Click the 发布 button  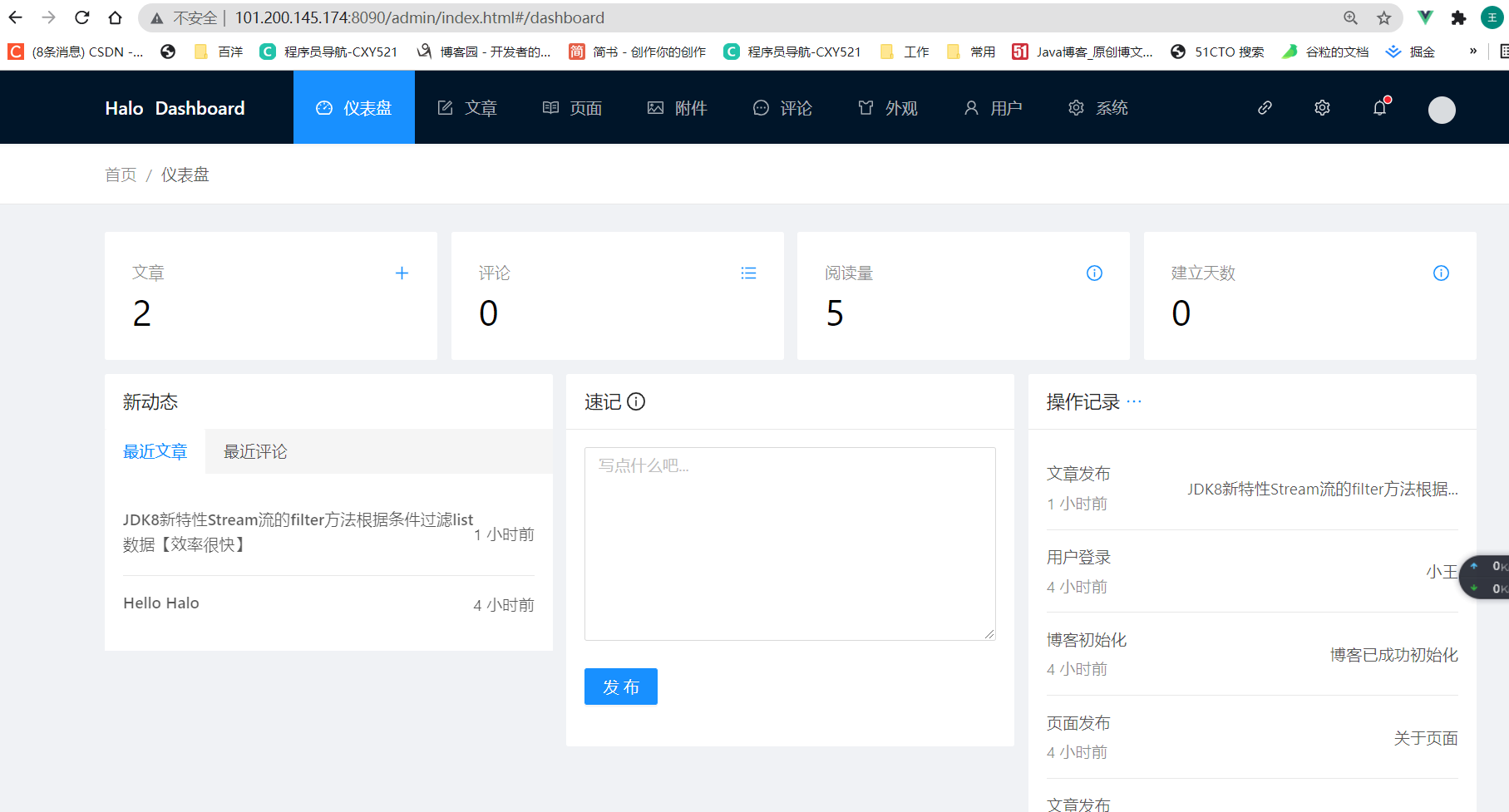(621, 687)
